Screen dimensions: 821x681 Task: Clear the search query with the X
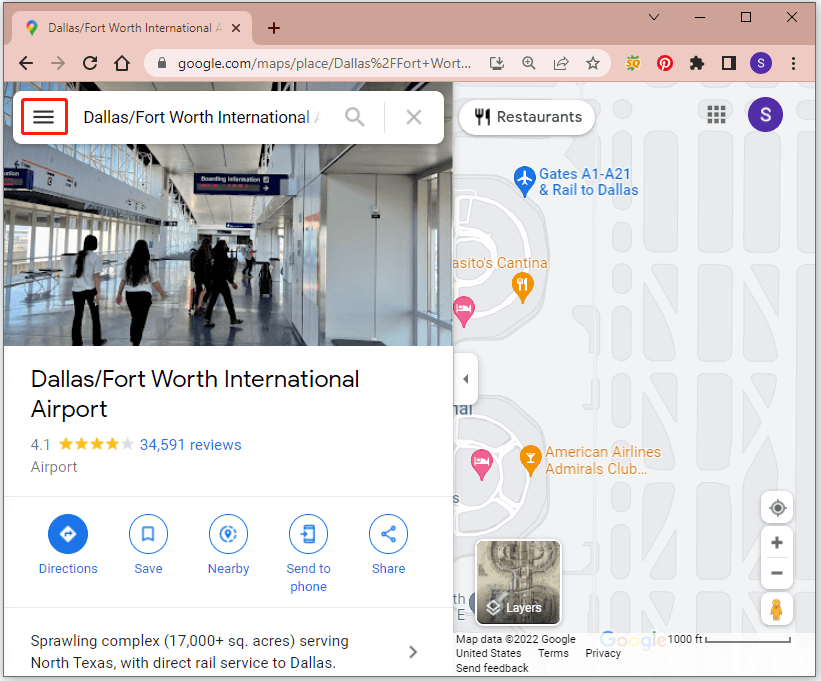[413, 116]
